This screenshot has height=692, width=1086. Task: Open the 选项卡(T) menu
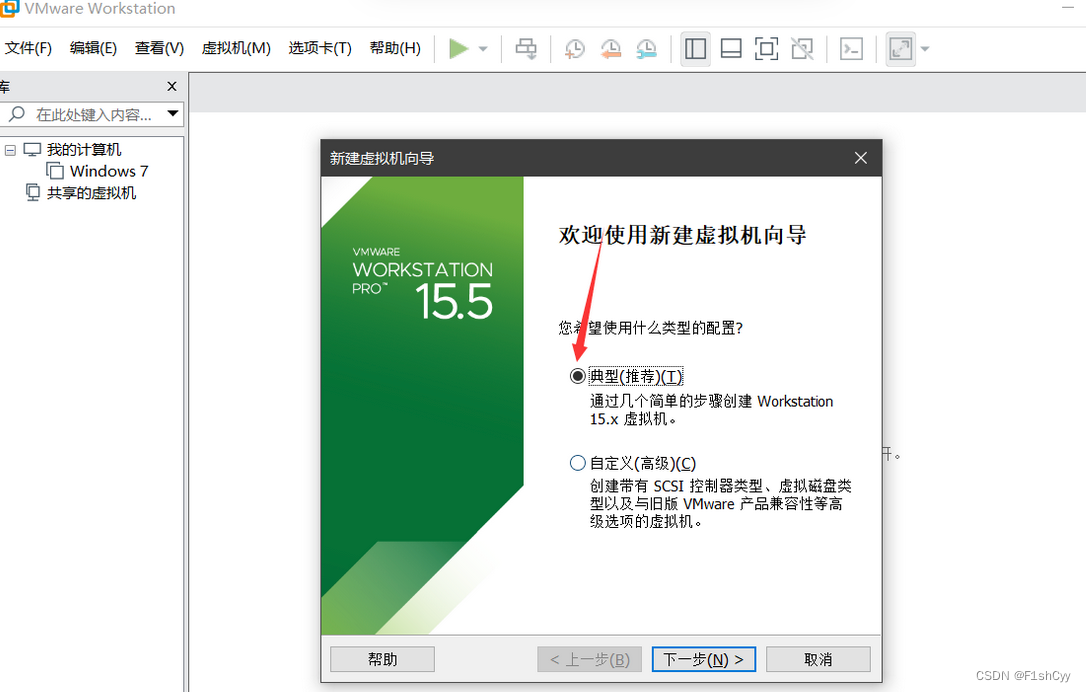tap(320, 48)
